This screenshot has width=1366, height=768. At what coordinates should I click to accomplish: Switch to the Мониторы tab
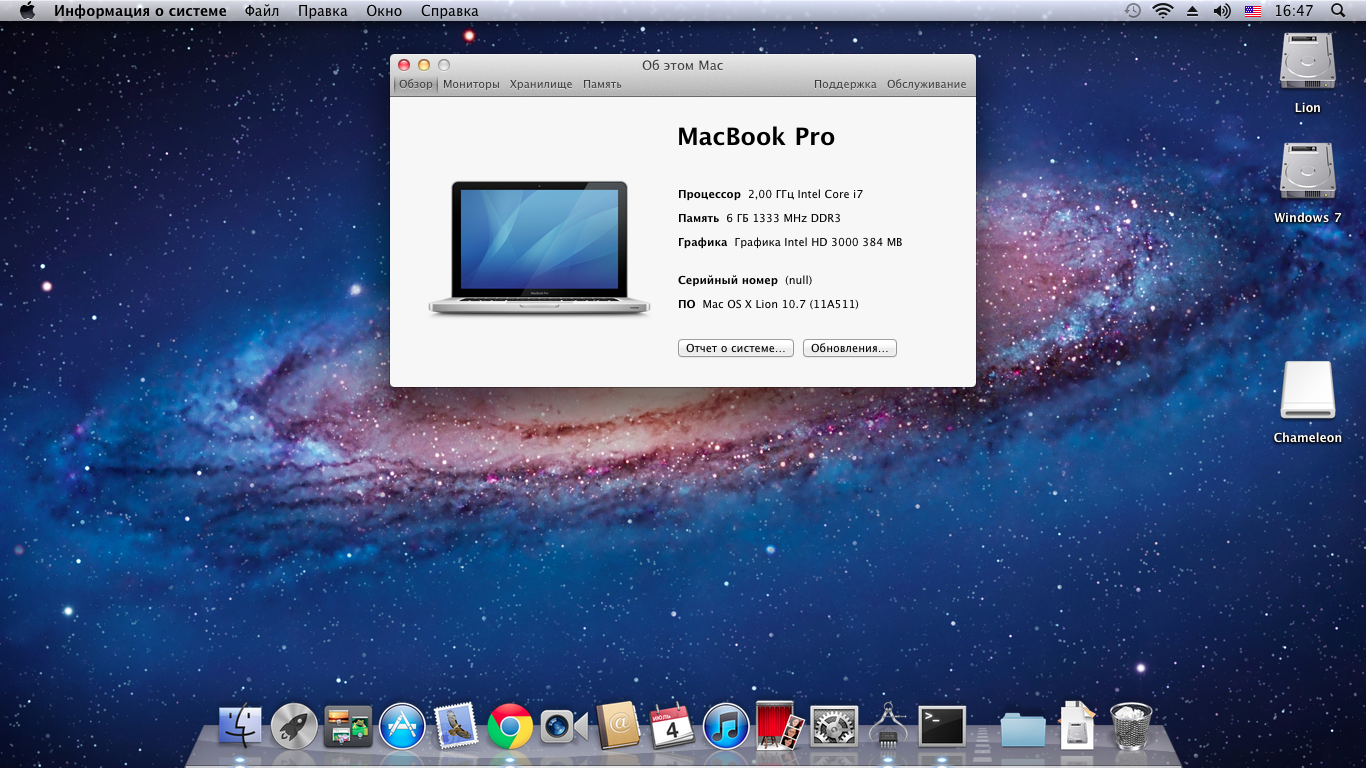click(471, 84)
